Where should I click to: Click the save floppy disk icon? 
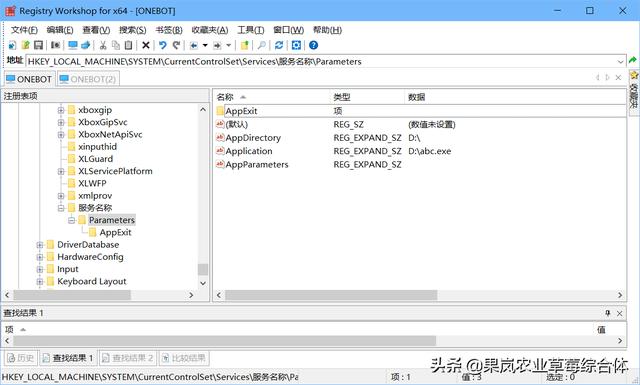(38, 45)
